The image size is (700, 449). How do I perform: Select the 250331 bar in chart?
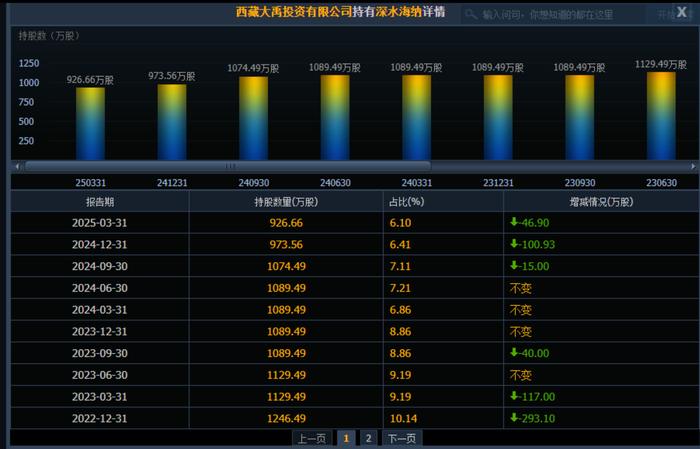[x=90, y=124]
